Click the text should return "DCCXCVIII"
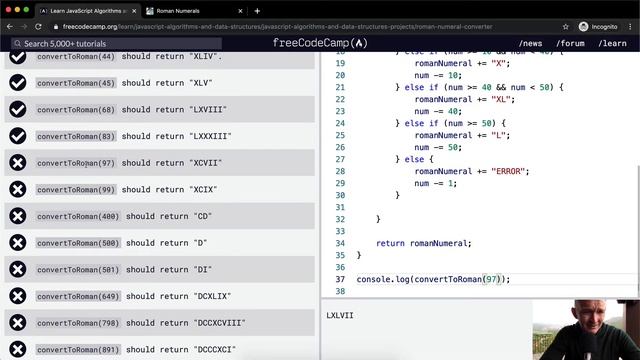This screenshot has height=360, width=640. coord(186,323)
